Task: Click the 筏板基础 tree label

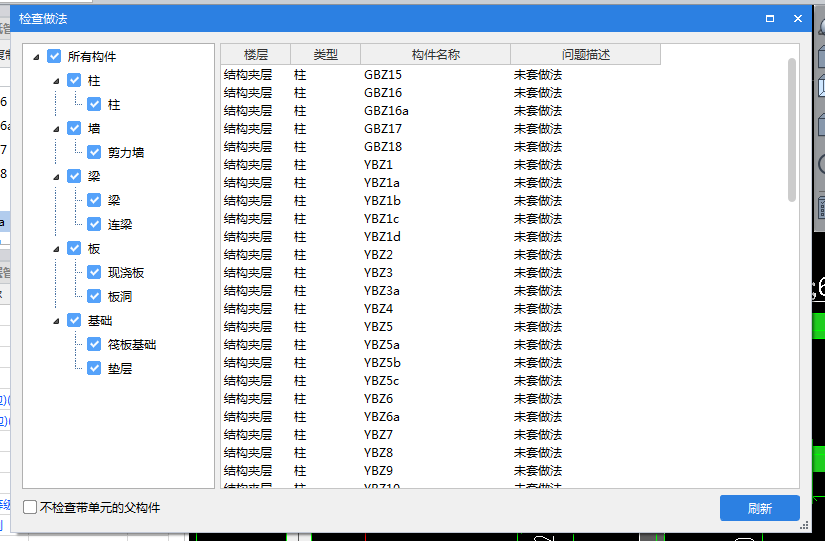Action: [132, 345]
